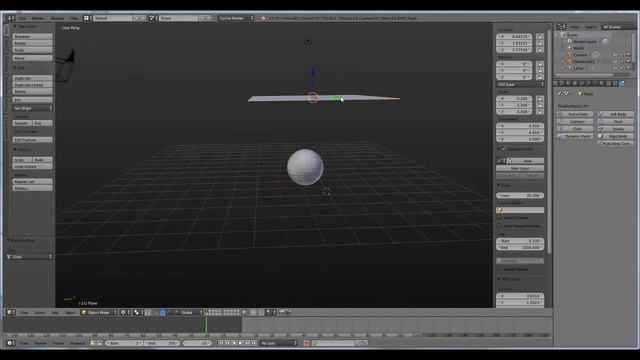Open the File menu
The width and height of the screenshot is (640, 360).
click(x=22, y=18)
